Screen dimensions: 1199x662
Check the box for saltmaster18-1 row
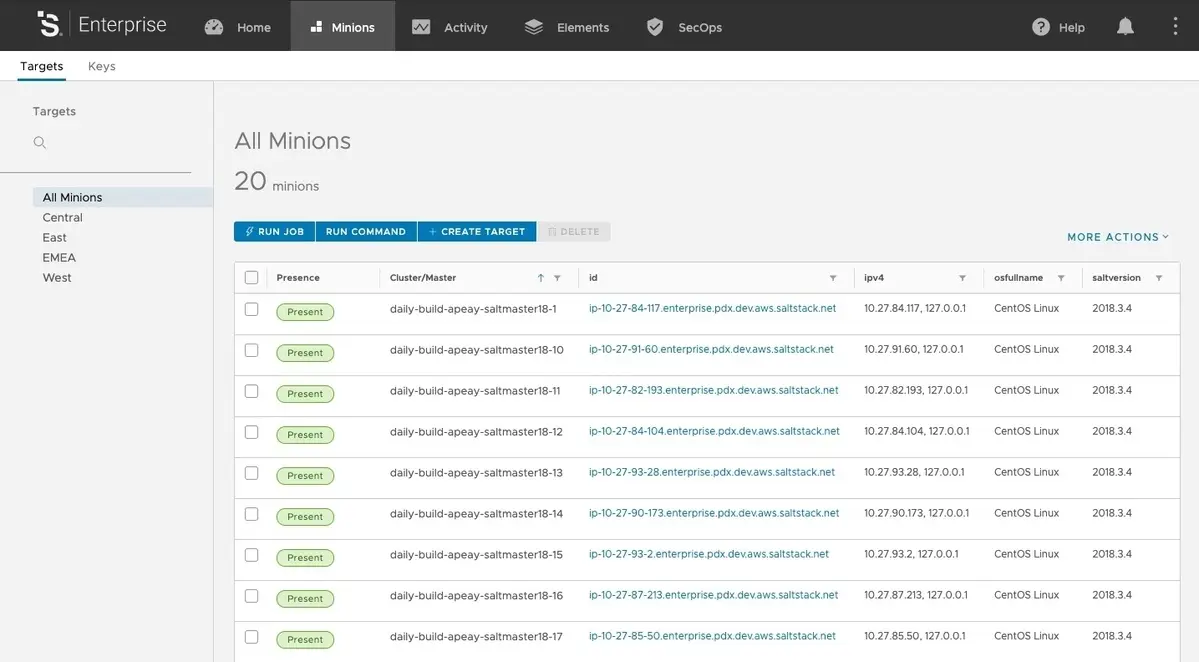point(252,310)
